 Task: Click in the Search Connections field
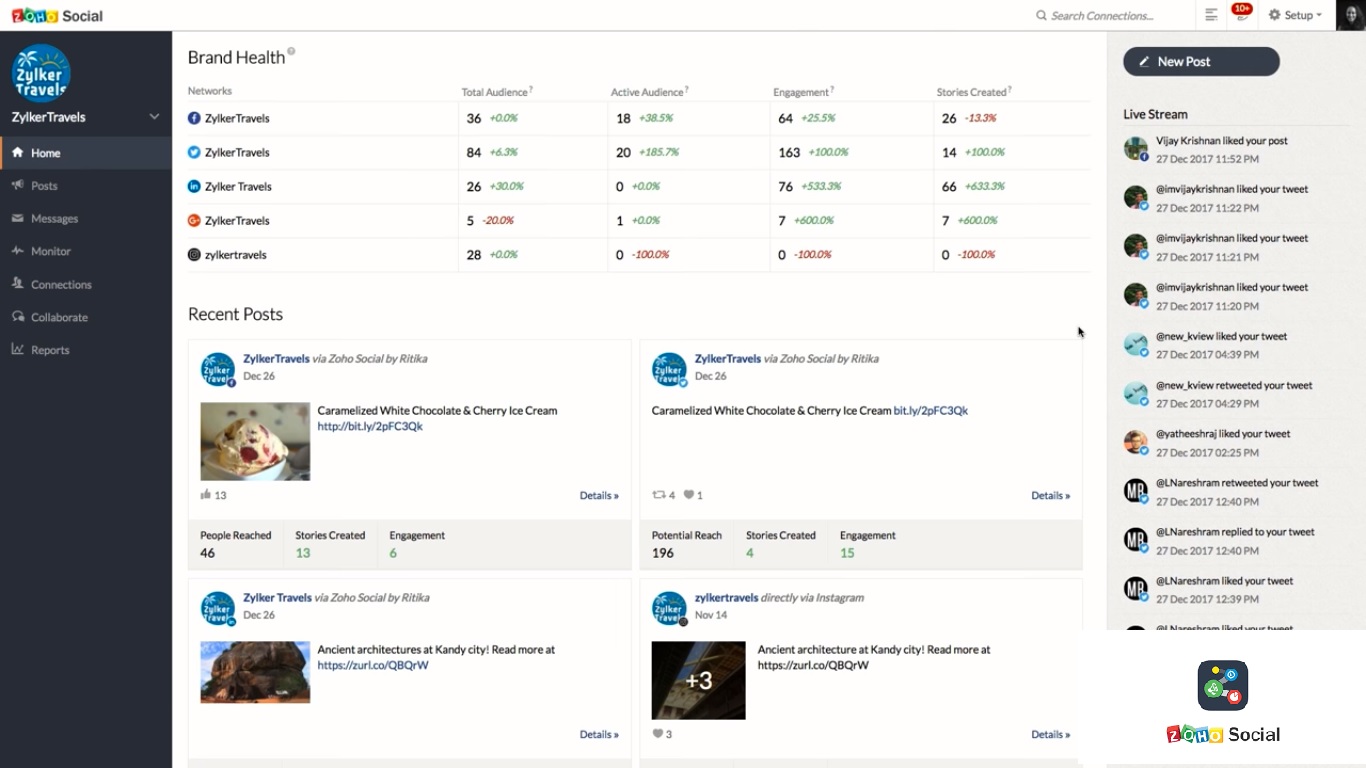point(1108,16)
